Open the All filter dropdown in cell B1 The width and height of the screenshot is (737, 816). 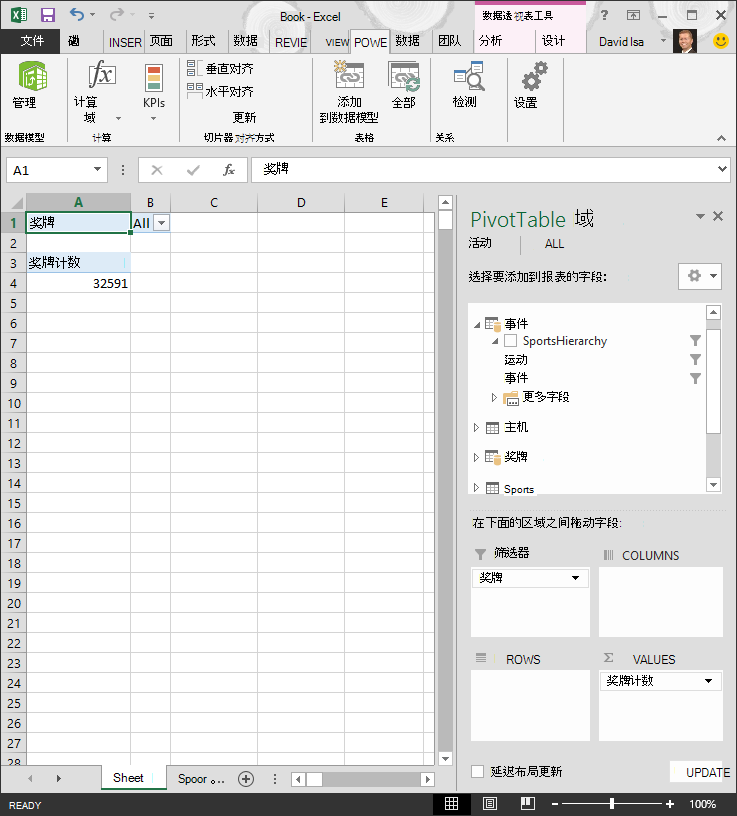(162, 223)
